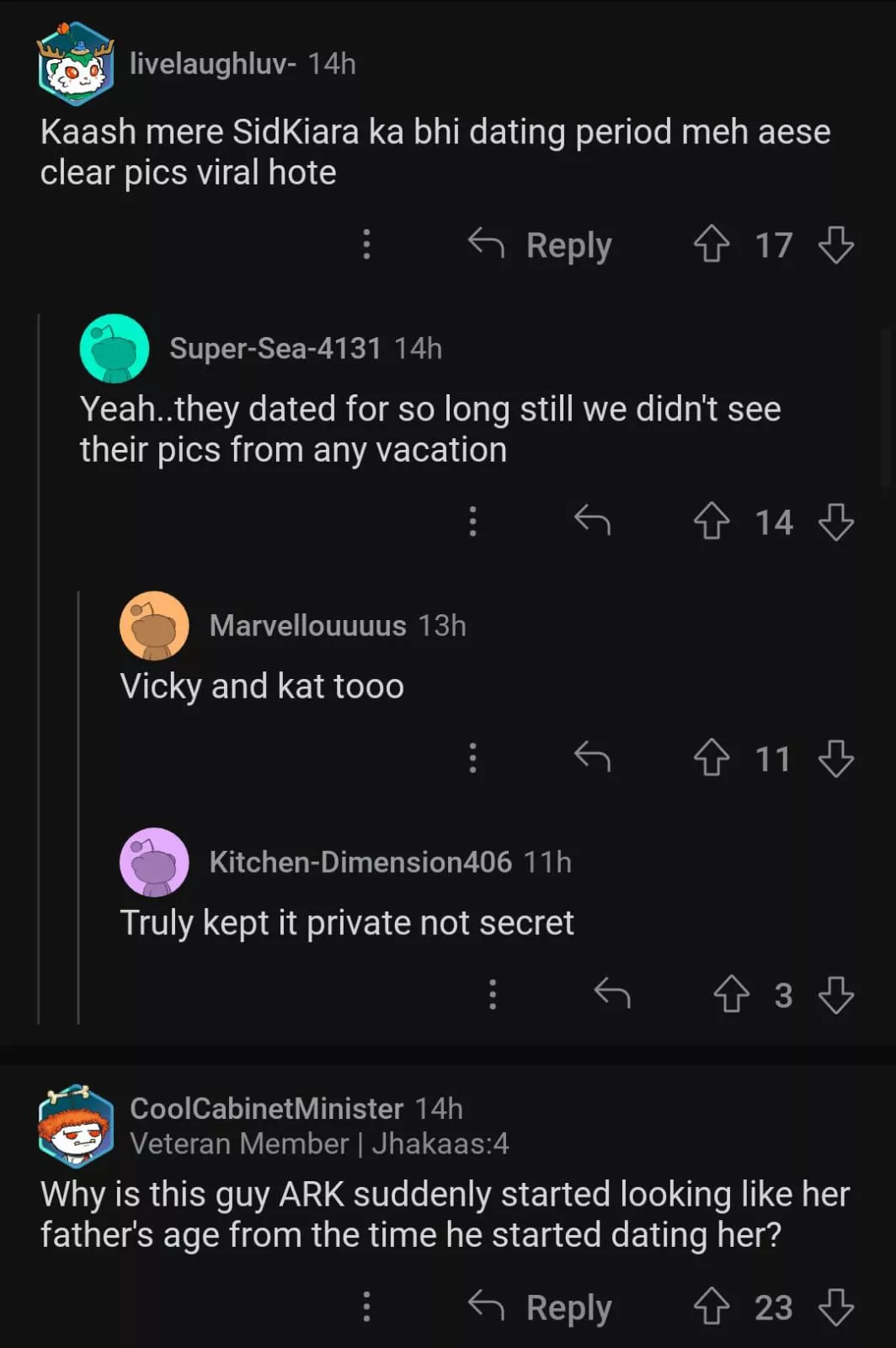Viewport: 896px width, 1348px height.
Task: Downvote the Marvellouuuus comment
Action: click(835, 758)
